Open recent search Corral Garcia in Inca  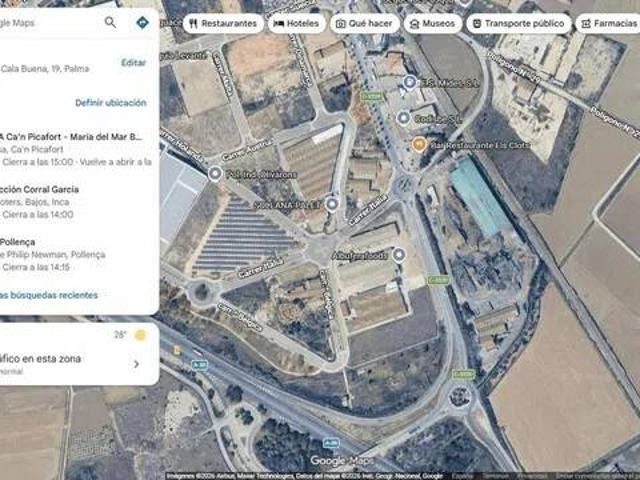coord(78,202)
